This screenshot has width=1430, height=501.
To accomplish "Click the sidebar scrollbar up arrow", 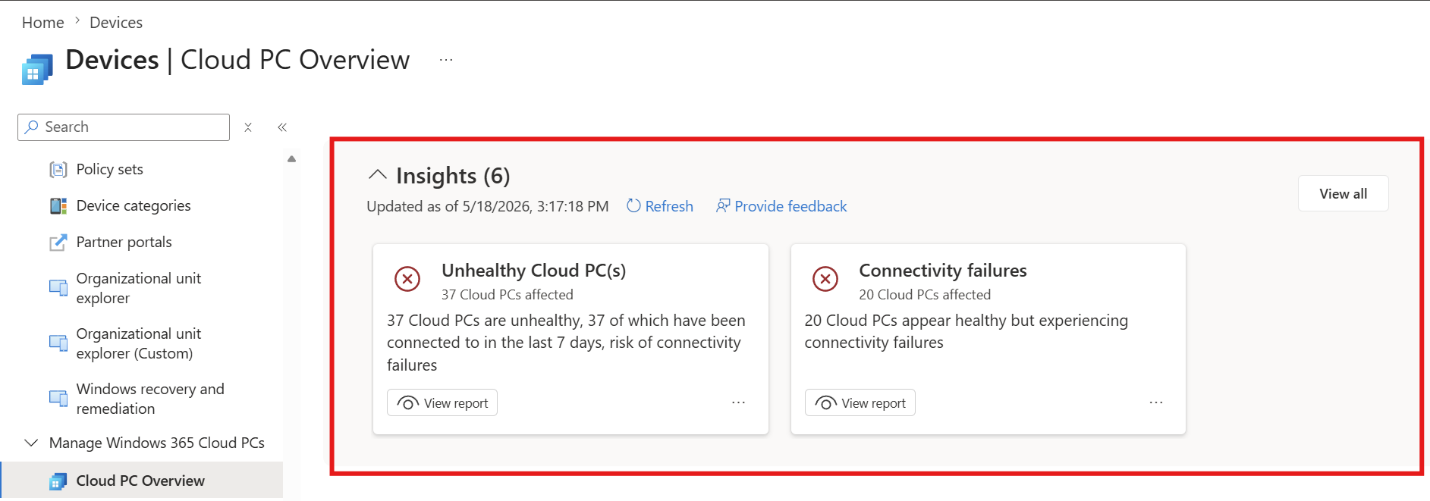I will point(292,159).
